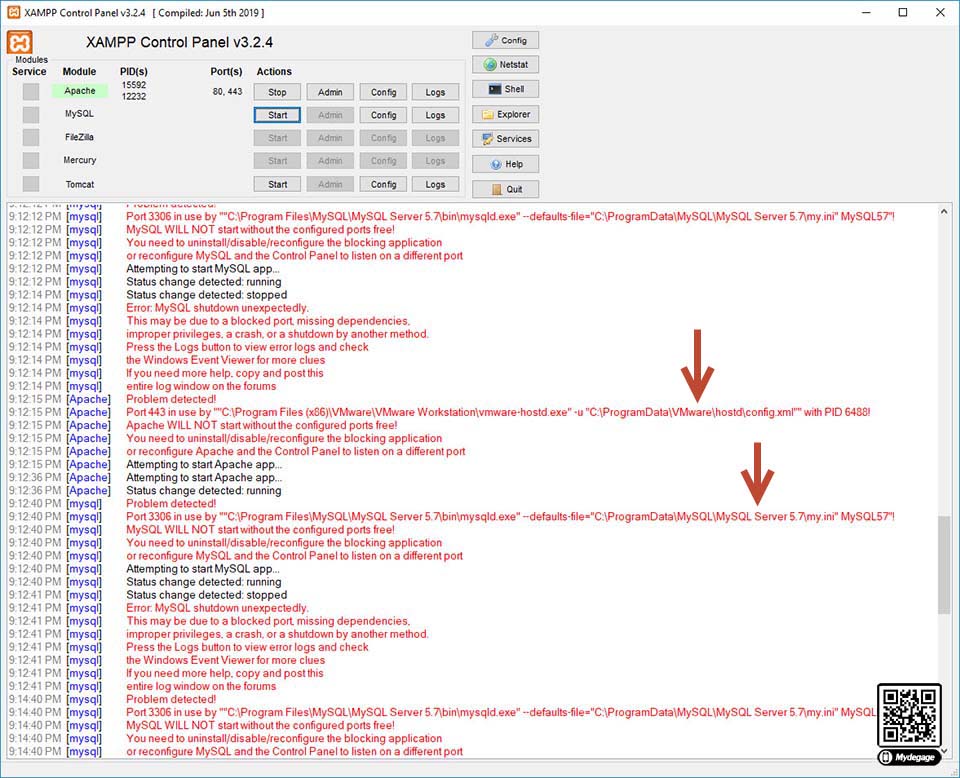Image resolution: width=960 pixels, height=778 pixels.
Task: Open the Services button
Action: point(505,139)
